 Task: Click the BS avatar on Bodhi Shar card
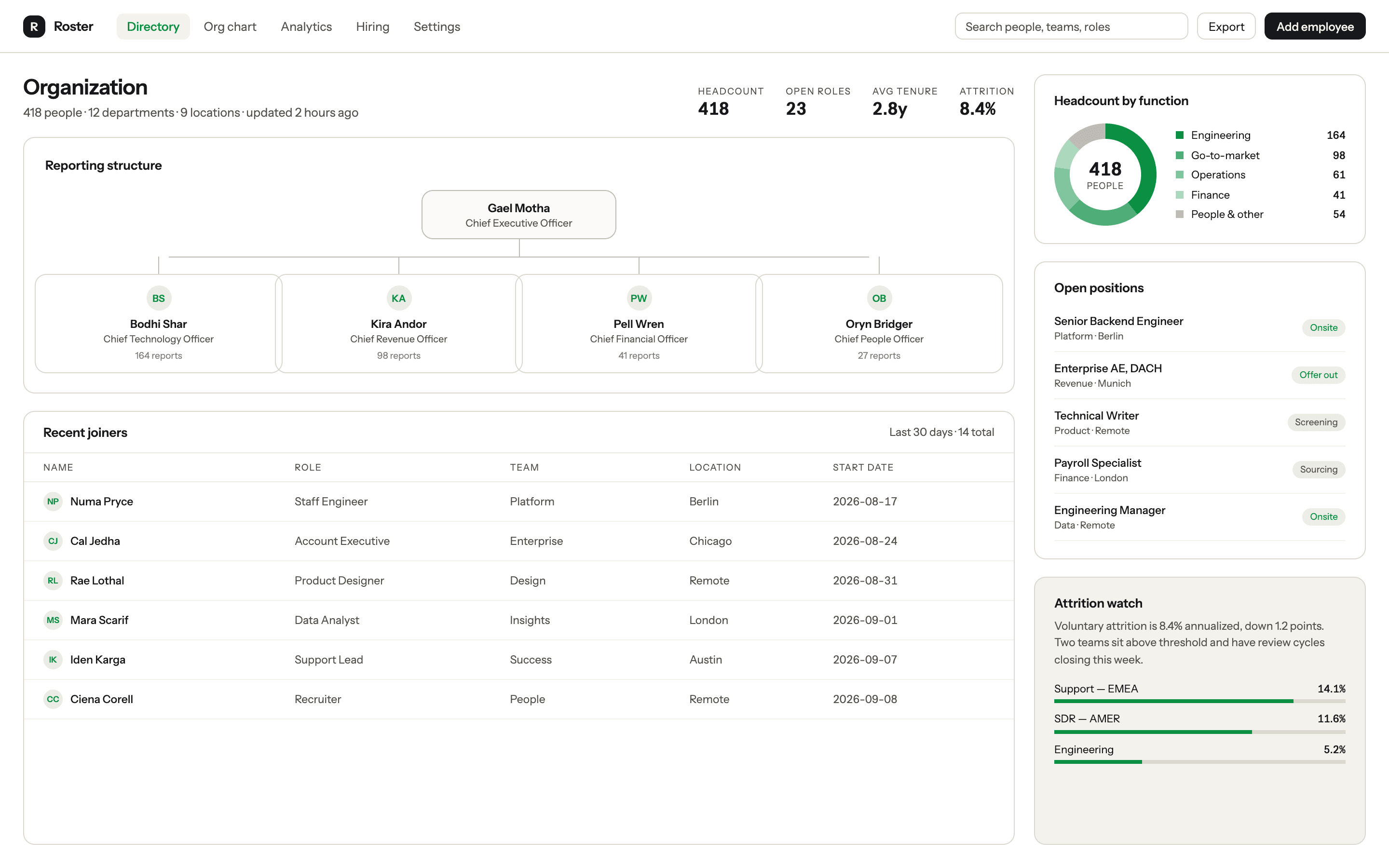pyautogui.click(x=158, y=298)
